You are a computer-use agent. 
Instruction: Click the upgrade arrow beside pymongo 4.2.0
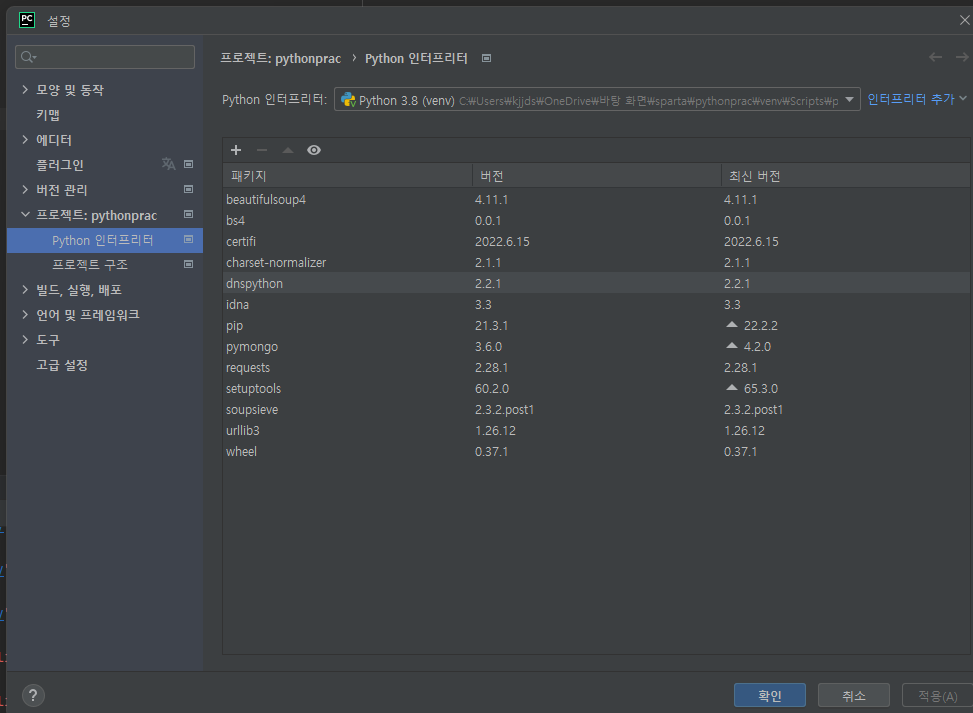[732, 346]
